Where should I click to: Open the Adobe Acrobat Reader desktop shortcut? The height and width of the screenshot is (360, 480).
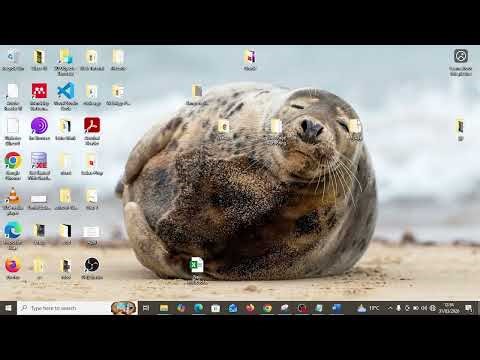click(x=92, y=130)
